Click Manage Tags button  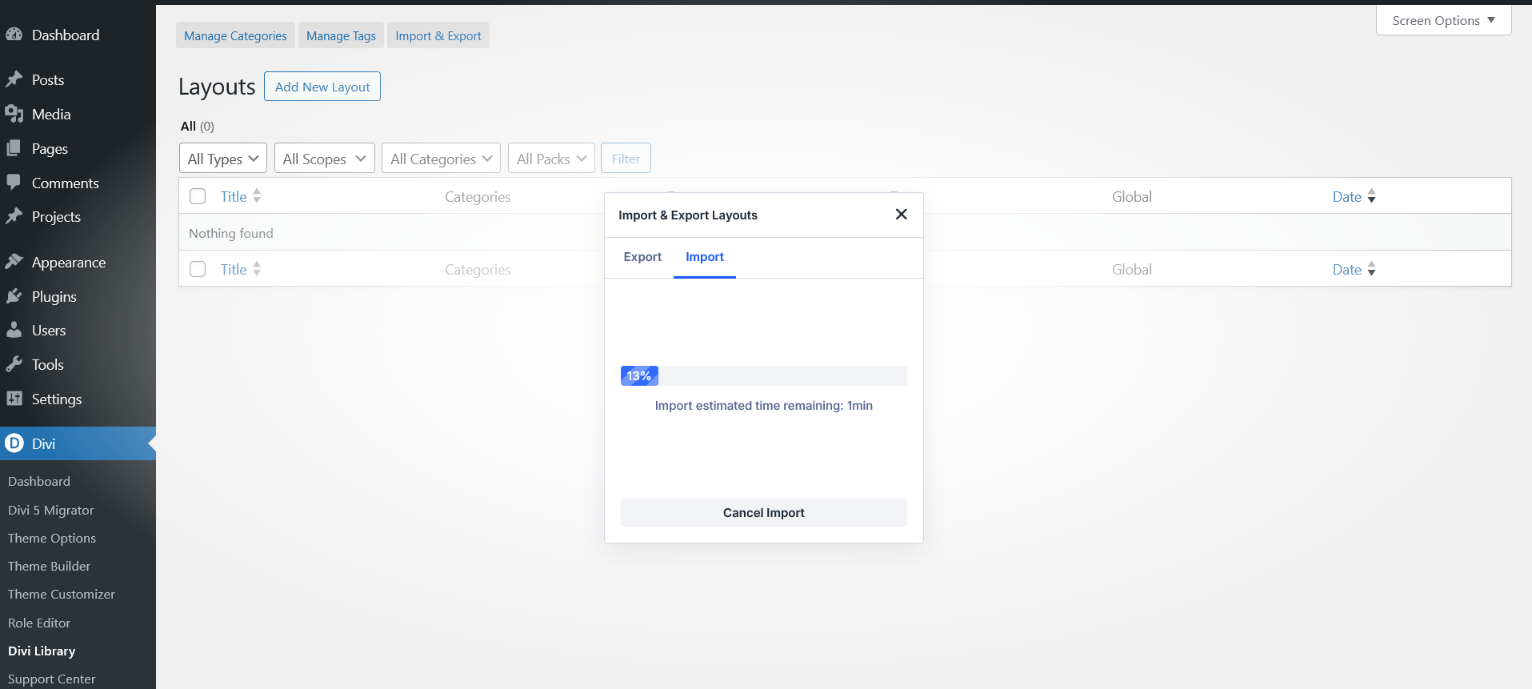(x=341, y=35)
